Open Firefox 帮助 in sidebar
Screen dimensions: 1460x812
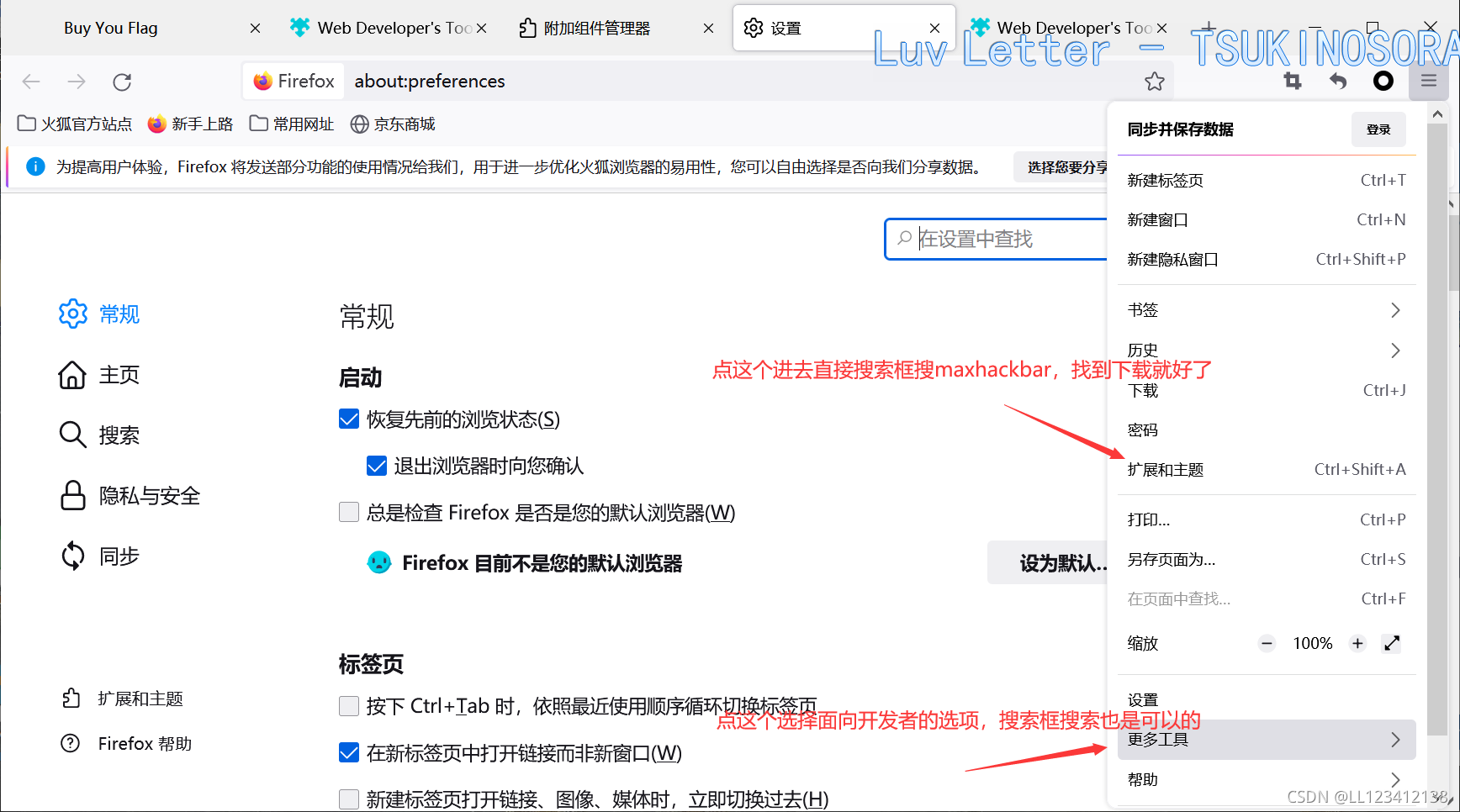[127, 744]
